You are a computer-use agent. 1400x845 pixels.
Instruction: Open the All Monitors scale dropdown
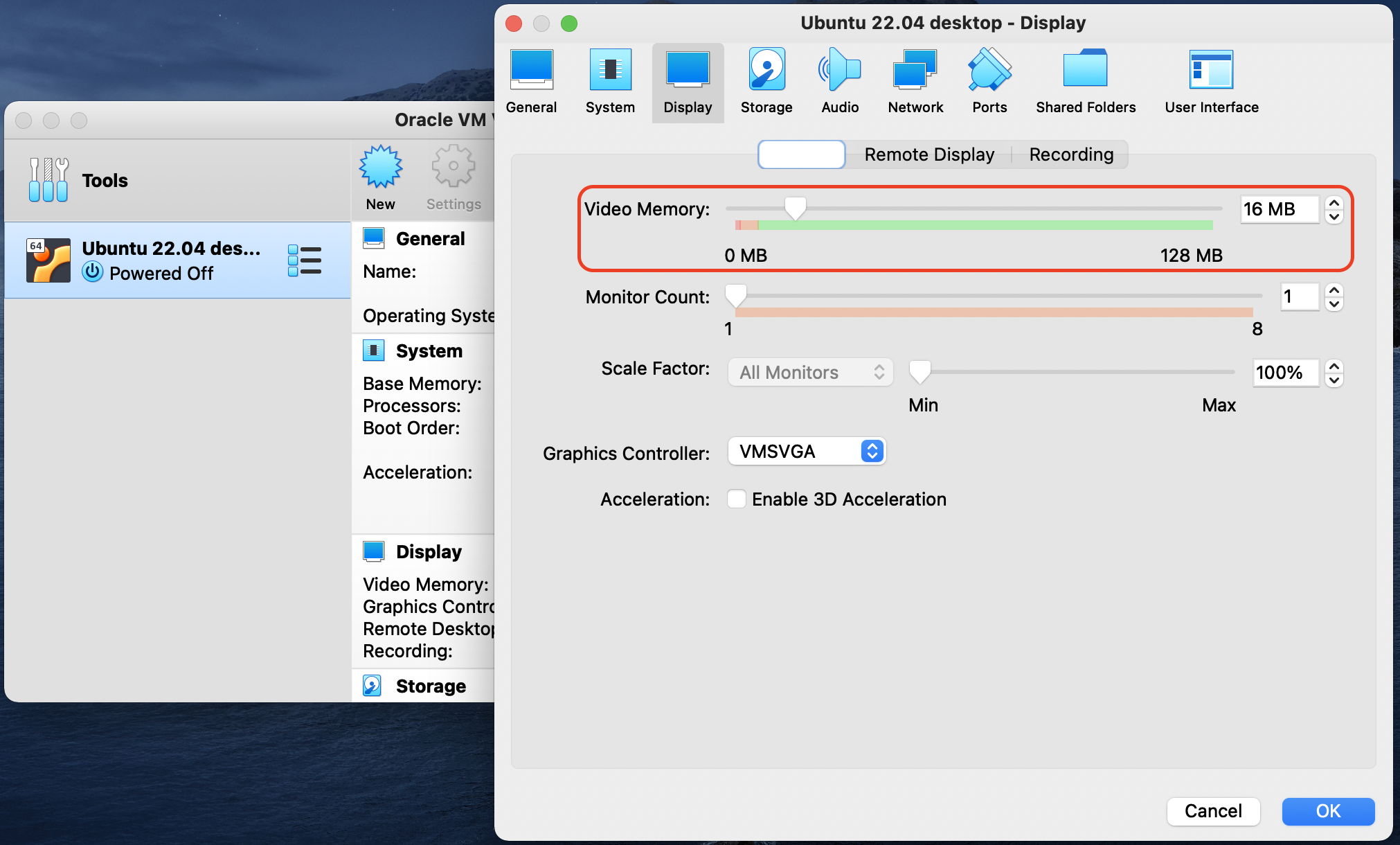(810, 373)
